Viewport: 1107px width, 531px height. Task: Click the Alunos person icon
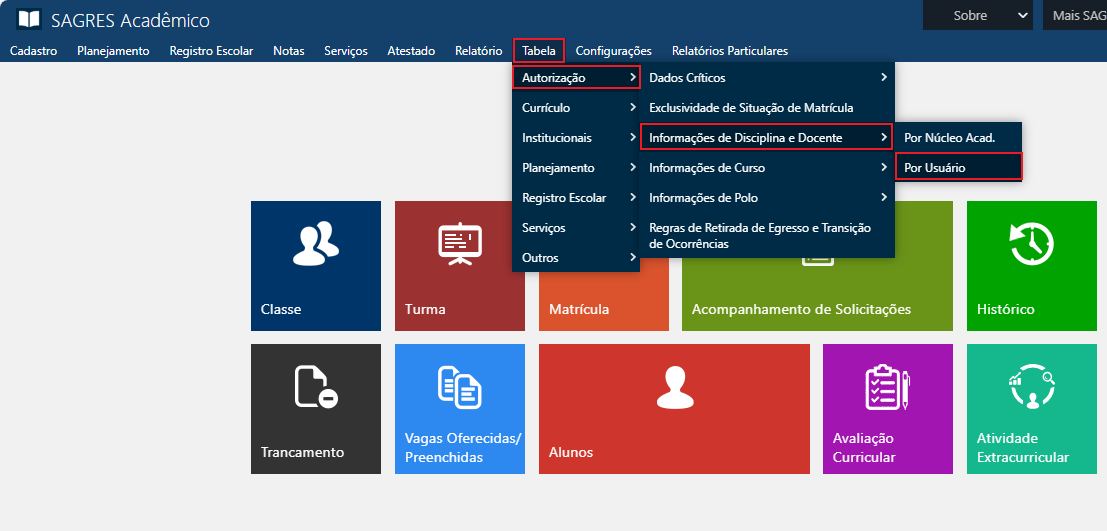tap(673, 387)
